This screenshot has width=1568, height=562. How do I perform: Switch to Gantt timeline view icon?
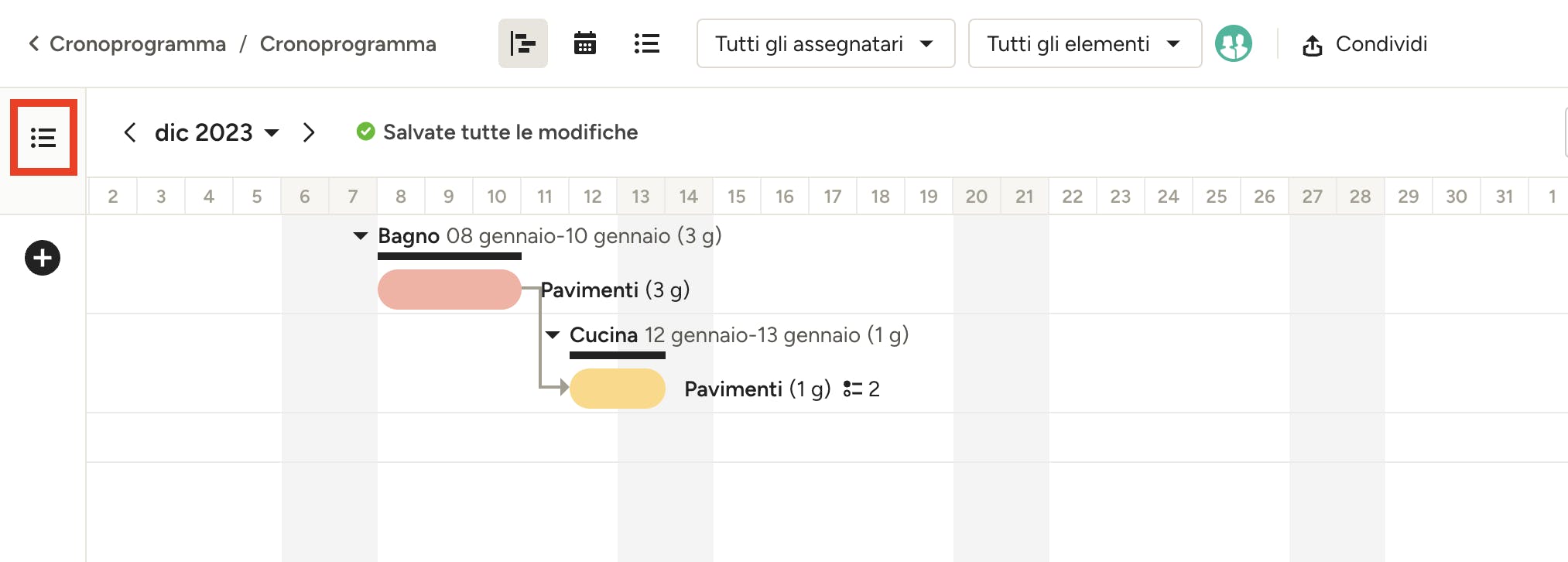[x=522, y=44]
